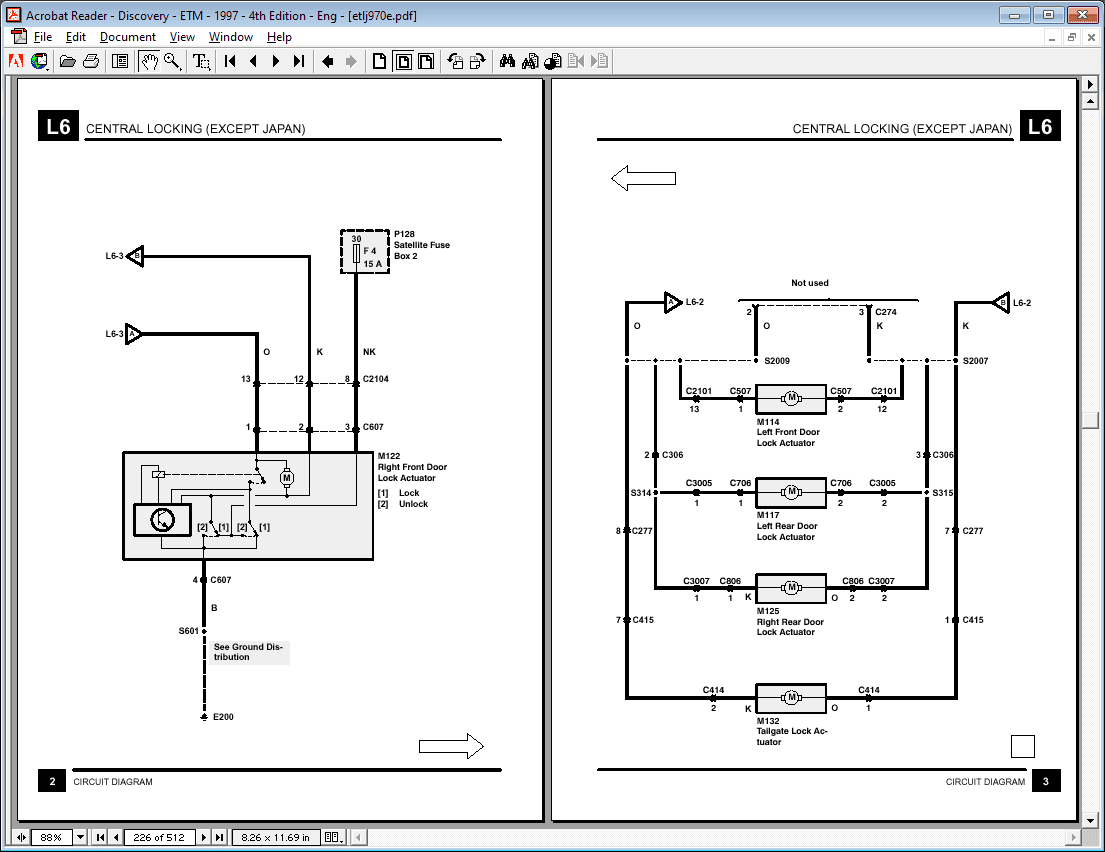
Task: Go to first page using toolbar
Action: click(x=230, y=61)
